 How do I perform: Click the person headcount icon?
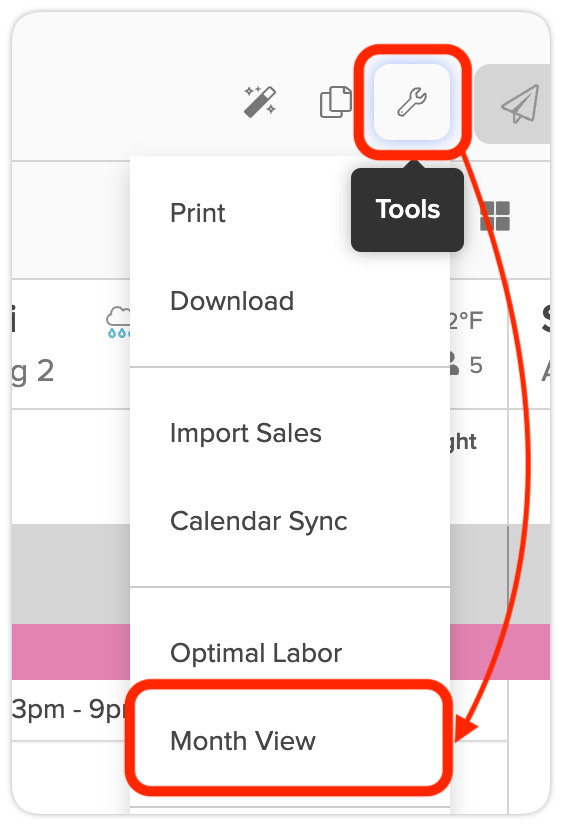coord(453,364)
